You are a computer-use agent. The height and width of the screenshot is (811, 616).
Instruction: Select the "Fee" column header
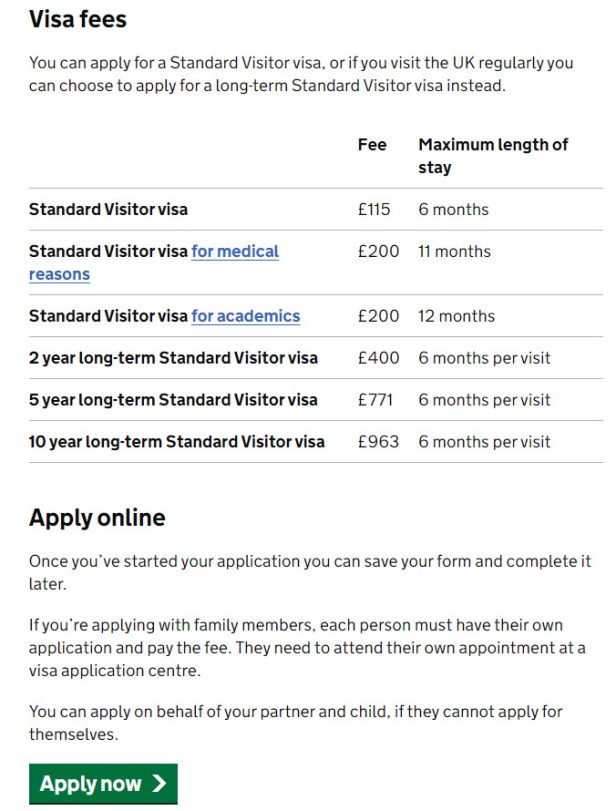click(372, 145)
